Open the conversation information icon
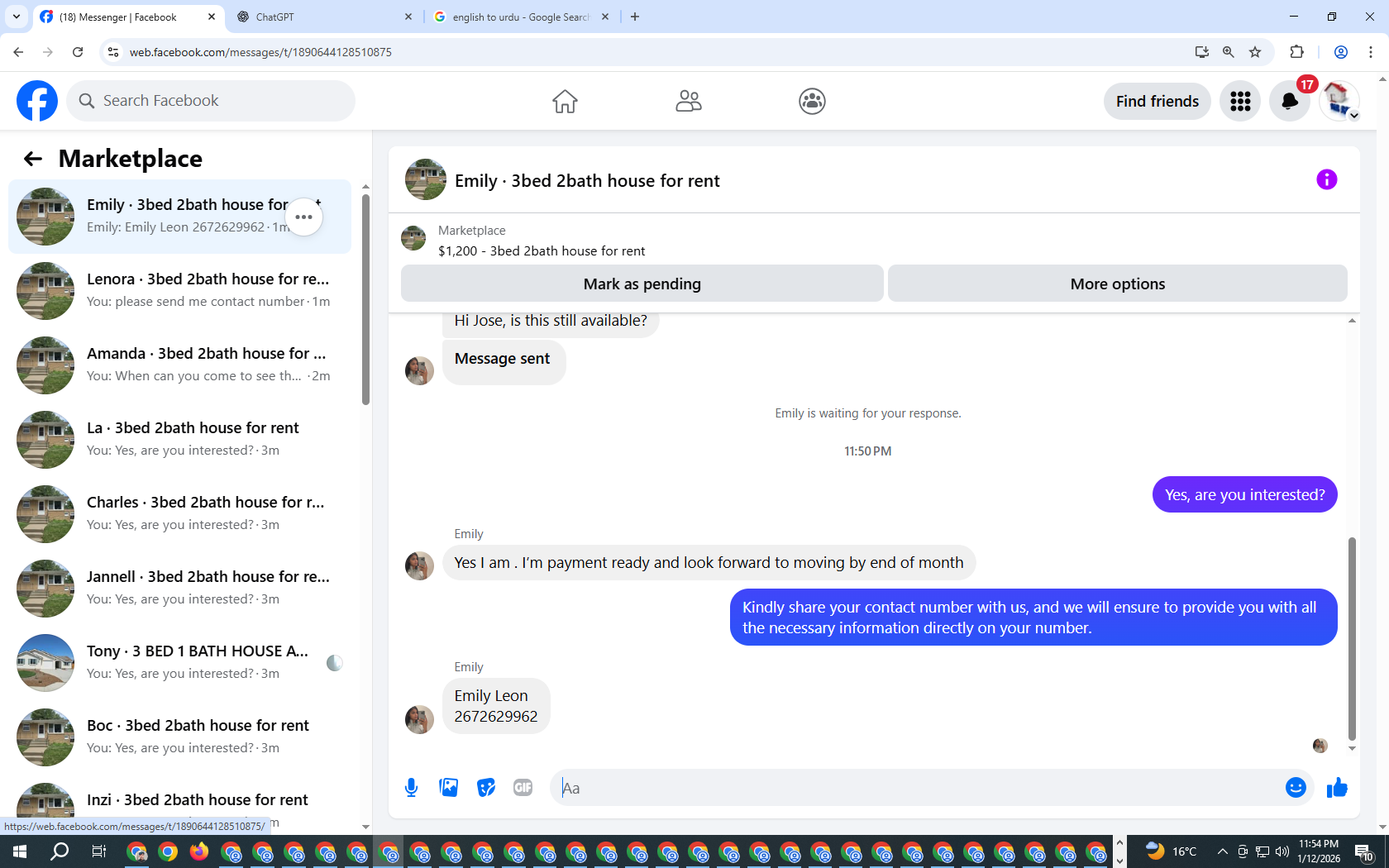The width and height of the screenshot is (1389, 868). click(1326, 179)
